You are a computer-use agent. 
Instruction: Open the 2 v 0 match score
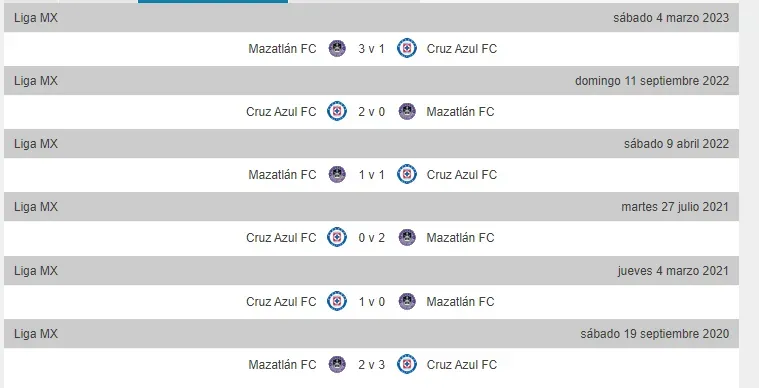tap(372, 112)
